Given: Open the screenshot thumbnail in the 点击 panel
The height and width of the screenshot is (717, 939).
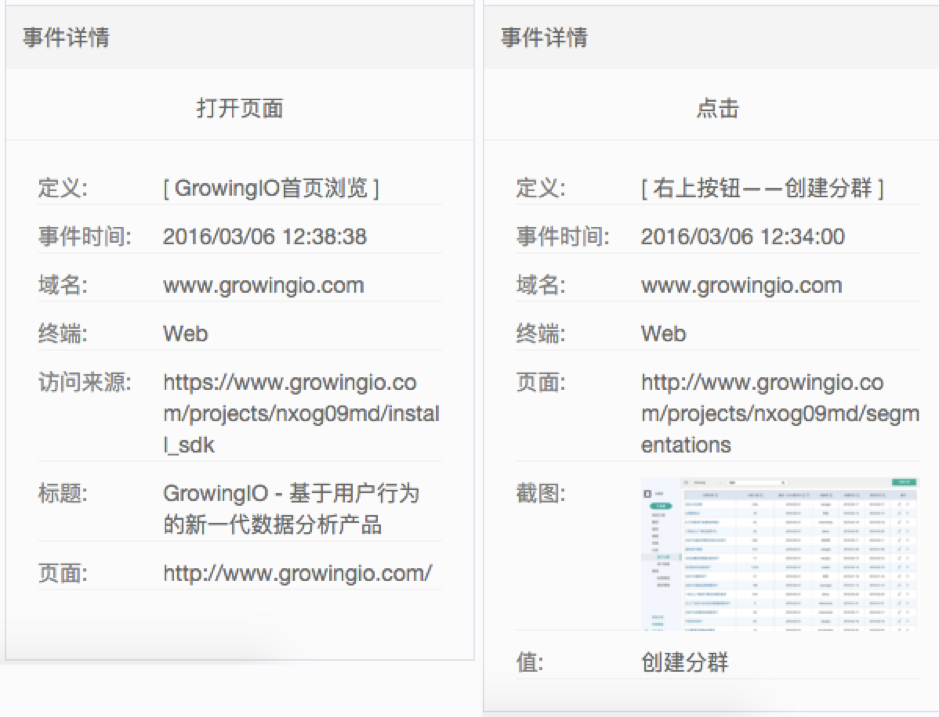Looking at the screenshot, I should point(779,555).
